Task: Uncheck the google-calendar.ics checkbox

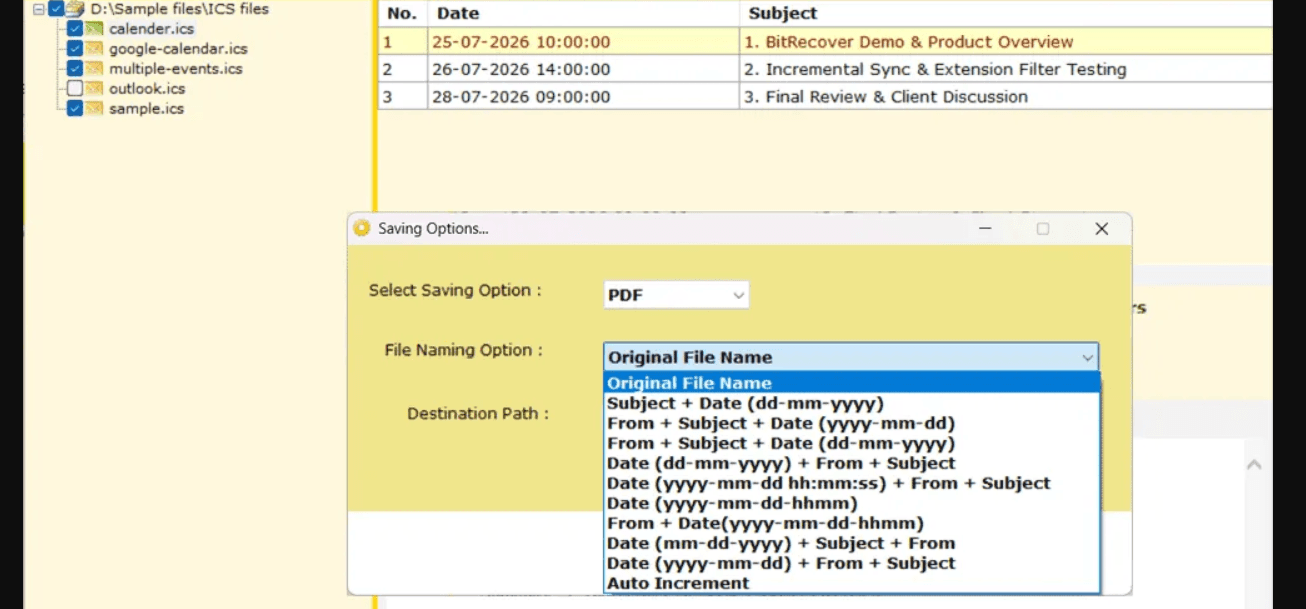Action: (x=75, y=49)
